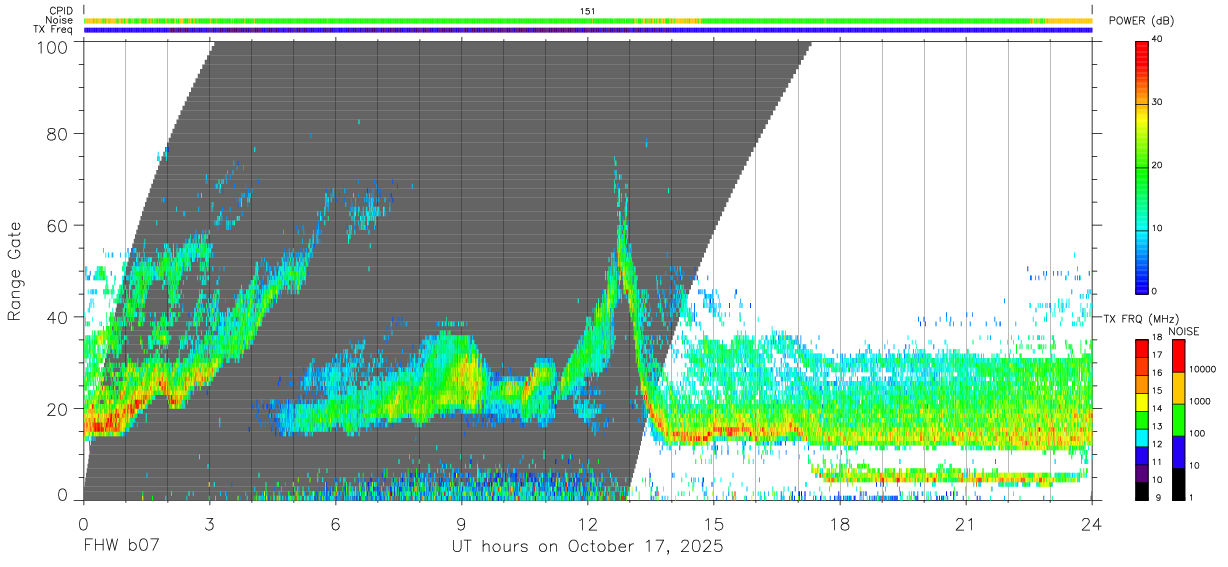
Task: Click the NOISE legend title
Action: coord(1183,331)
